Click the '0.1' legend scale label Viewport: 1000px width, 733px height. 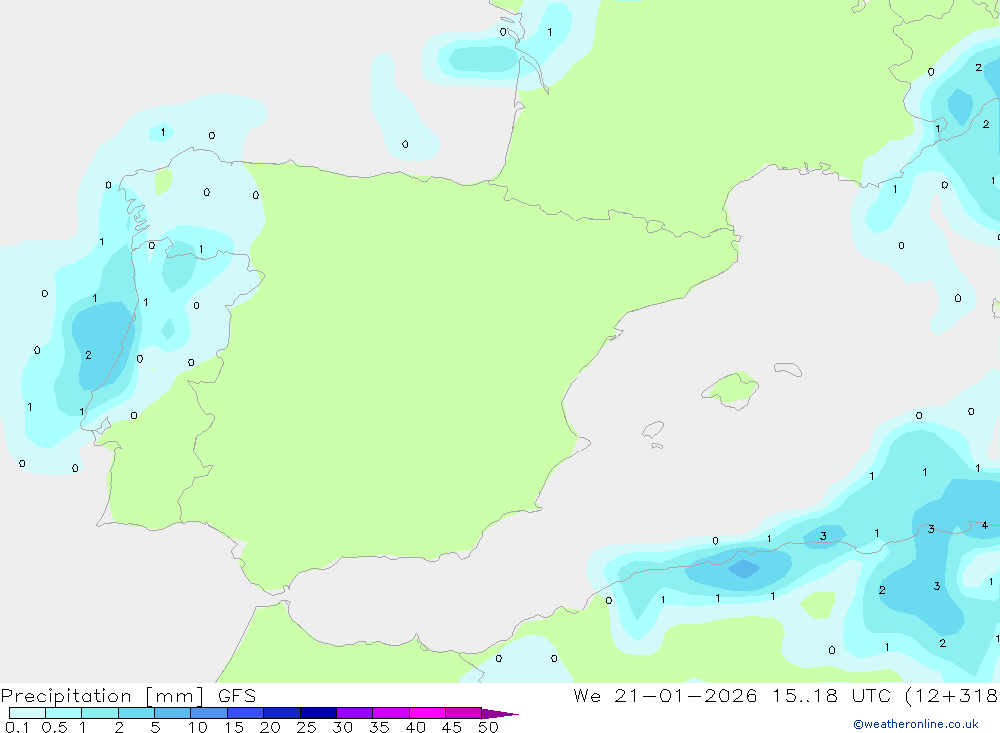pos(17,727)
